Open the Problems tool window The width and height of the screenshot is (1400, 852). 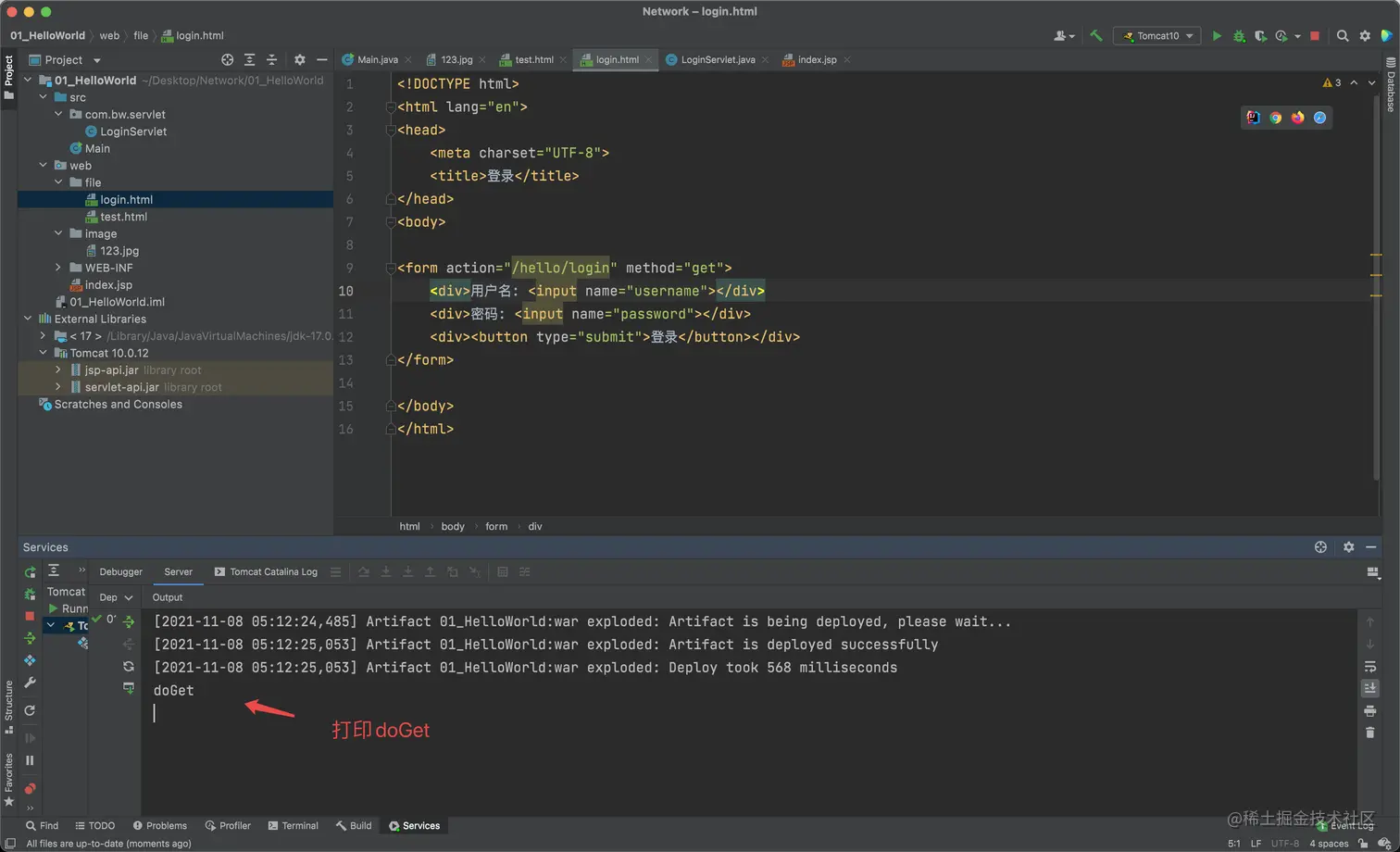coord(159,826)
